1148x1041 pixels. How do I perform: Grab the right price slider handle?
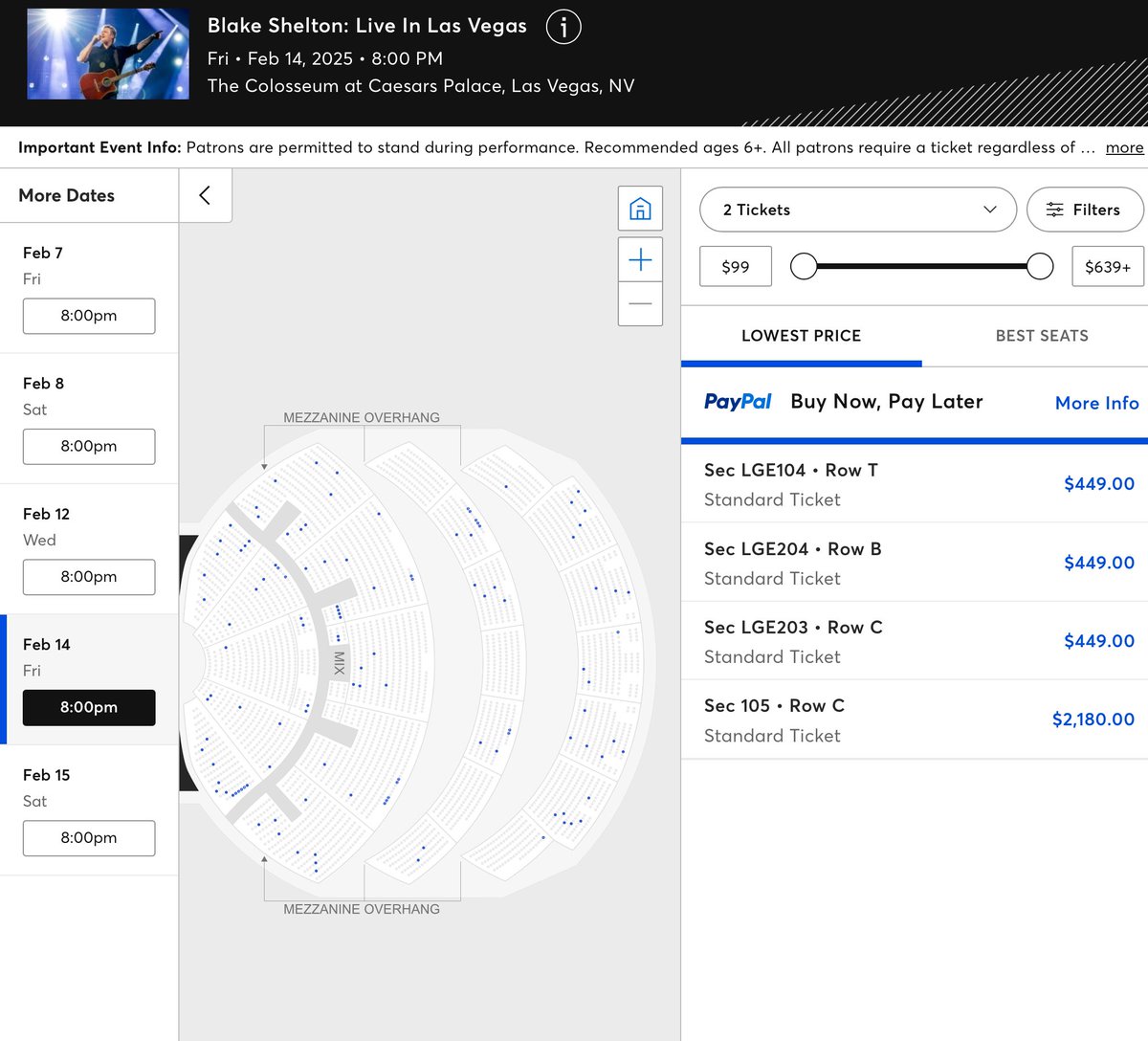click(x=1040, y=266)
